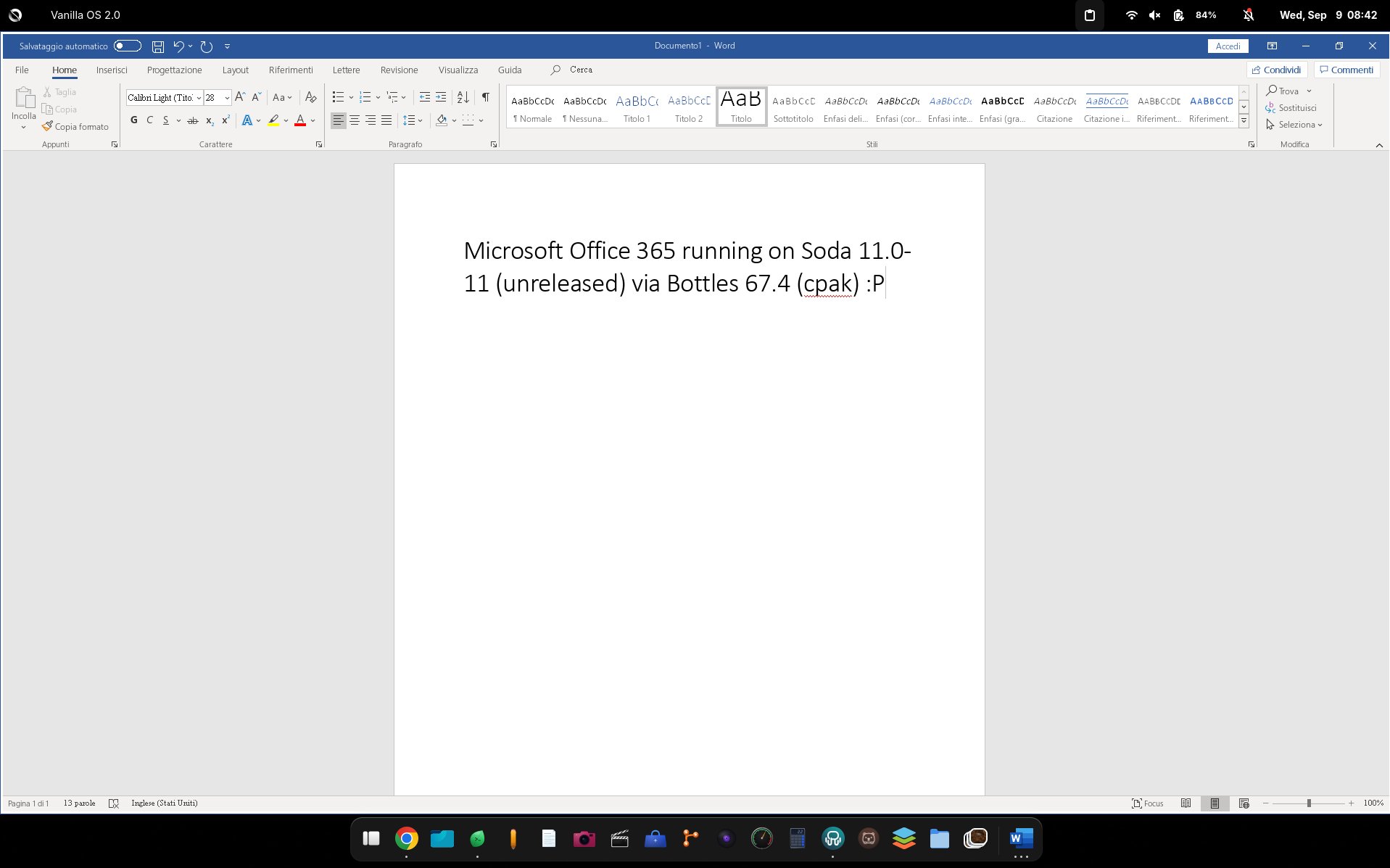
Task: Click the Condividi share button
Action: point(1276,70)
